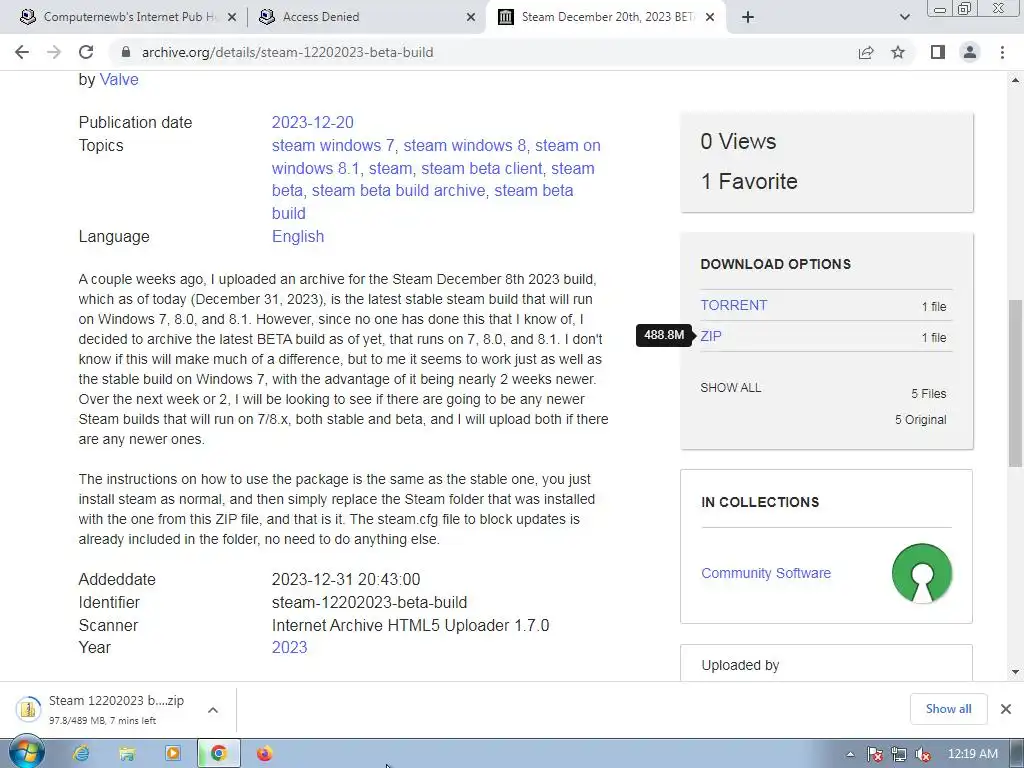Click the '1 Favorite' text
Screen dimensions: 1024x768
749,181
